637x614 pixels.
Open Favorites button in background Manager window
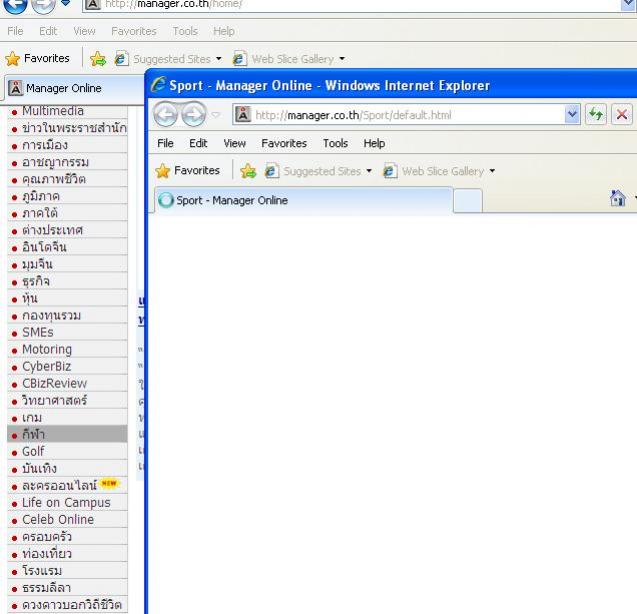pyautogui.click(x=37, y=59)
